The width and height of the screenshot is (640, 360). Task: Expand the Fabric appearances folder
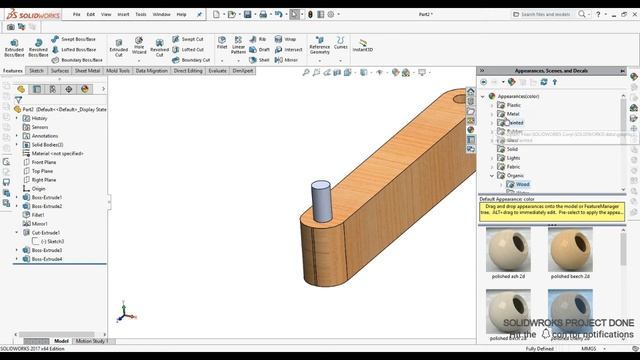coord(492,167)
